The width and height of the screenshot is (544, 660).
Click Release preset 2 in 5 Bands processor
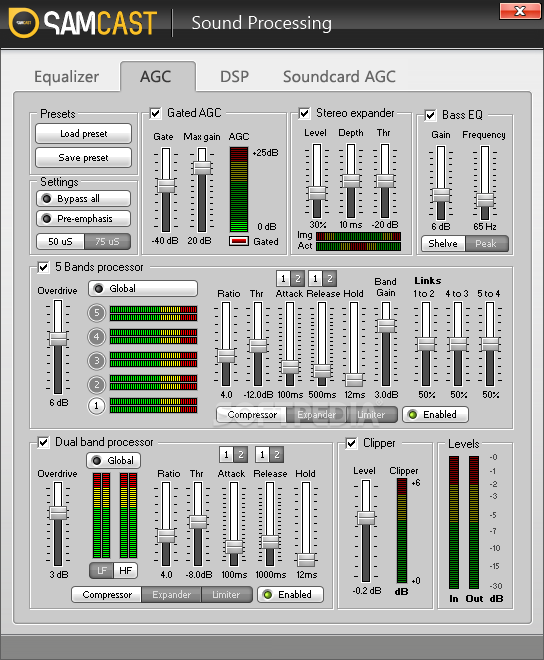pos(330,279)
